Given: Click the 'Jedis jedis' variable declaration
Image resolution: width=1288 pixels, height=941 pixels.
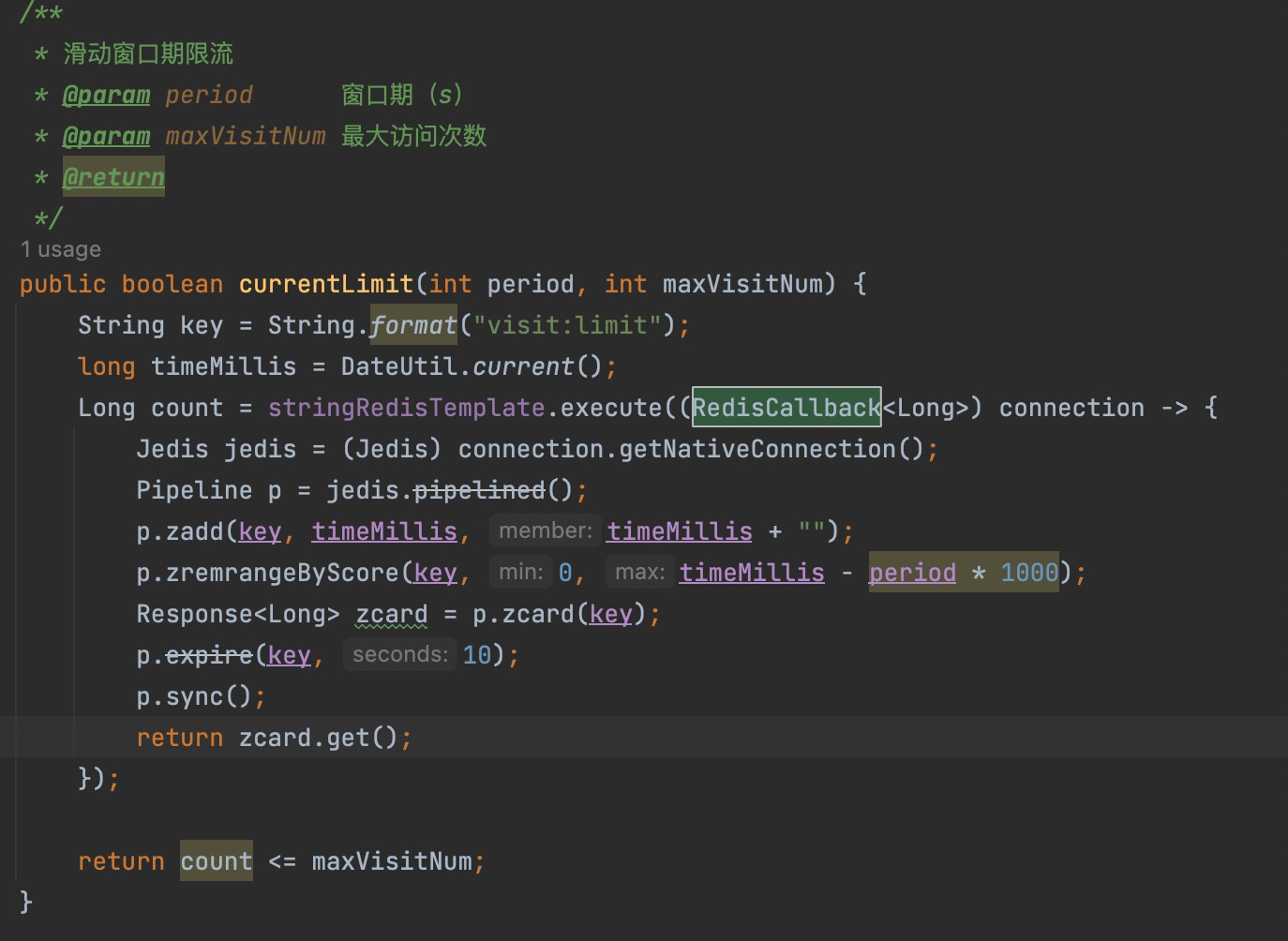Looking at the screenshot, I should tap(216, 449).
